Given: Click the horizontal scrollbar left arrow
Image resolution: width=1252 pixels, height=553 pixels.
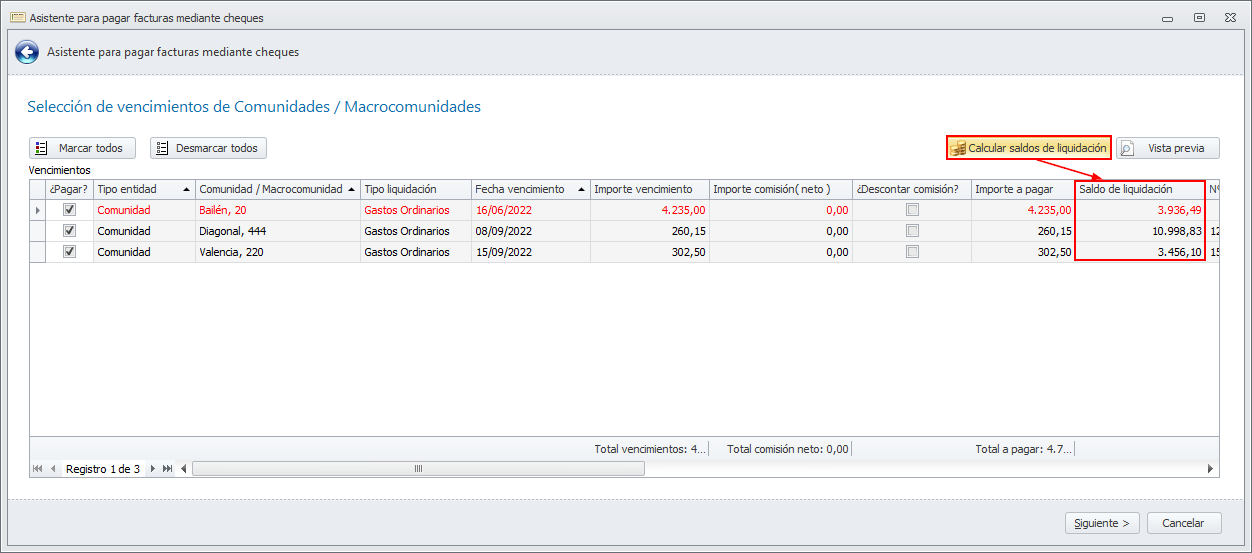Looking at the screenshot, I should point(183,468).
